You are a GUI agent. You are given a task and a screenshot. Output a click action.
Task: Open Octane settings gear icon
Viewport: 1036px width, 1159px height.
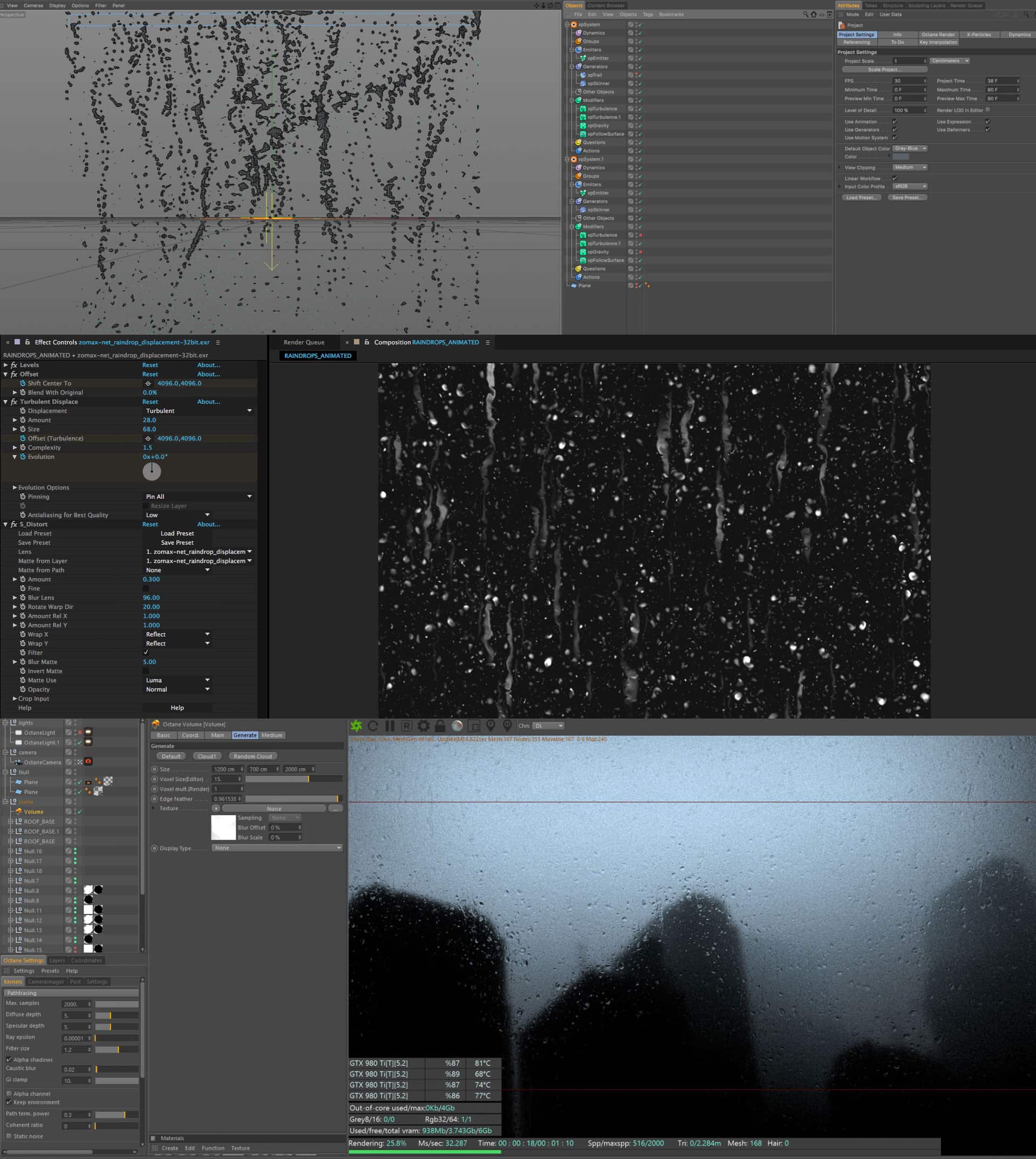(424, 726)
